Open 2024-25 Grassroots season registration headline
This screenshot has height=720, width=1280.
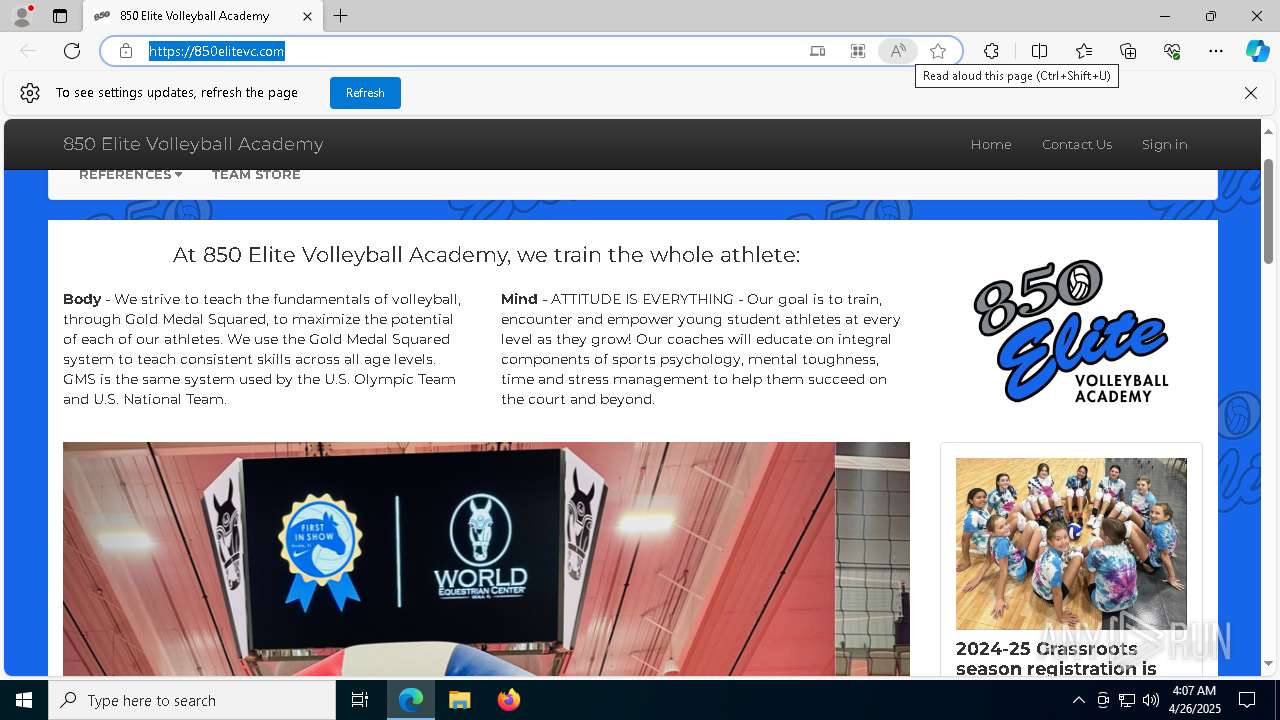point(1056,659)
